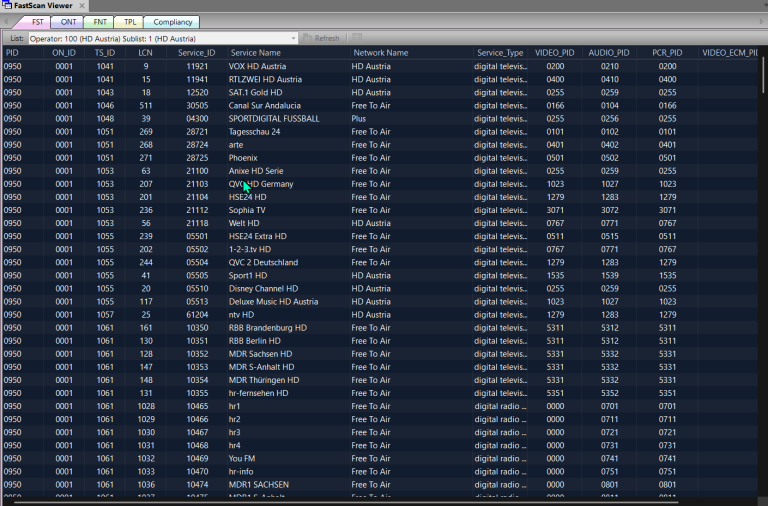Click the Refresh button

point(321,38)
